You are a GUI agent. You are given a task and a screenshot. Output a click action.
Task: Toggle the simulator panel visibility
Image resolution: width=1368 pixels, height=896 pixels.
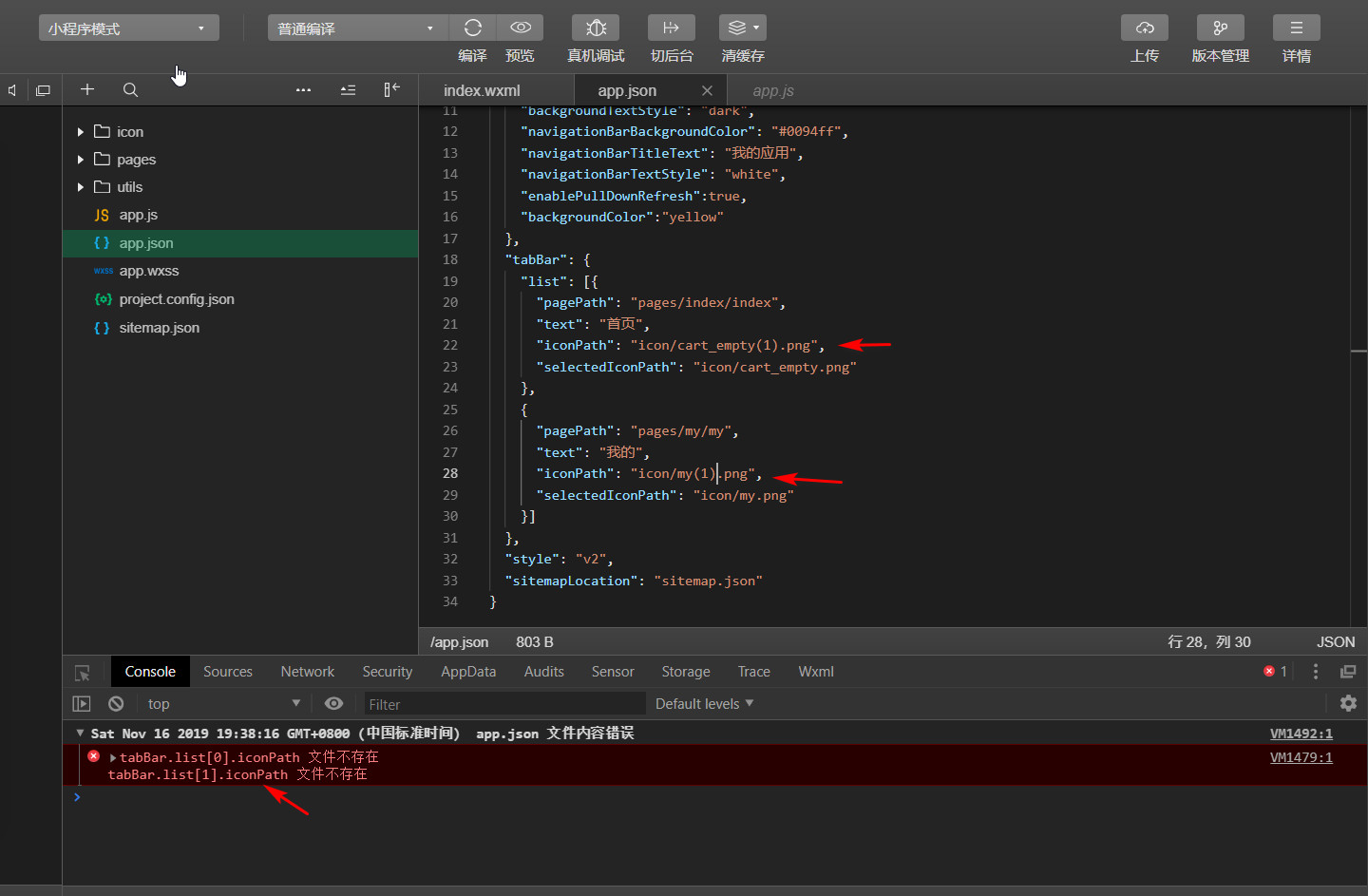(x=43, y=89)
